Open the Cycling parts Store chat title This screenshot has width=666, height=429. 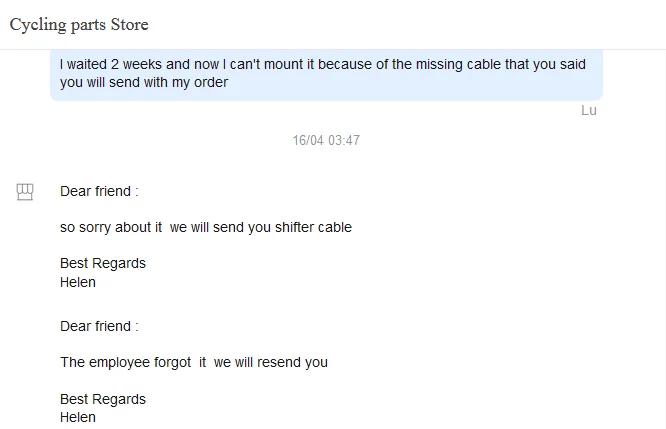[79, 24]
